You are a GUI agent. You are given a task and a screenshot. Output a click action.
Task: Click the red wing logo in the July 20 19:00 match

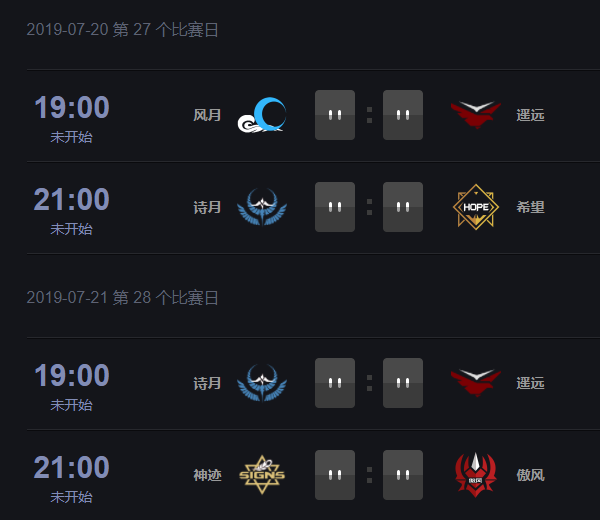point(476,115)
